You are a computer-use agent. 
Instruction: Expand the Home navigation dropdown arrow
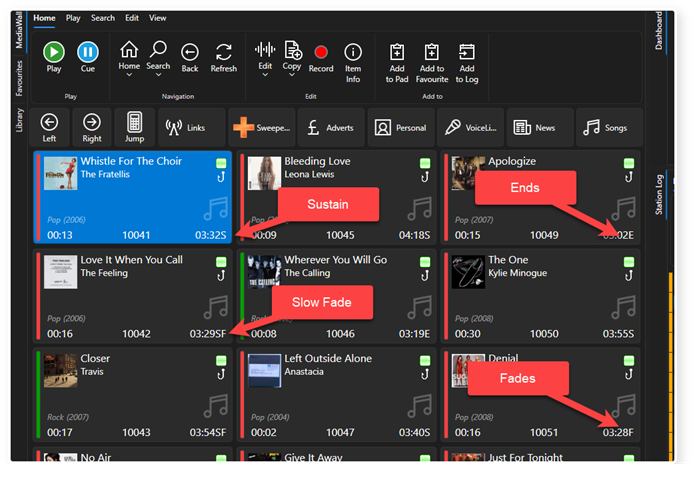tap(129, 75)
